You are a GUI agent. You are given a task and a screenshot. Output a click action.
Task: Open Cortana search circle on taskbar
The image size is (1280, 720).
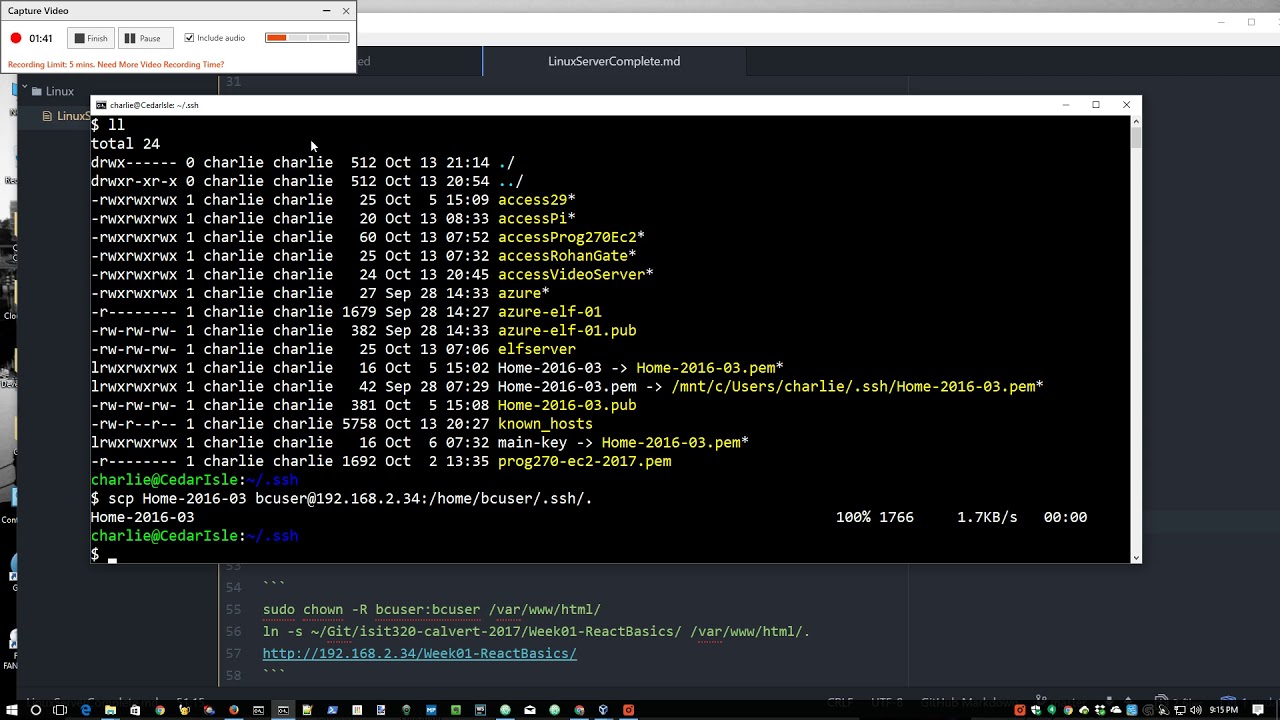pyautogui.click(x=36, y=710)
